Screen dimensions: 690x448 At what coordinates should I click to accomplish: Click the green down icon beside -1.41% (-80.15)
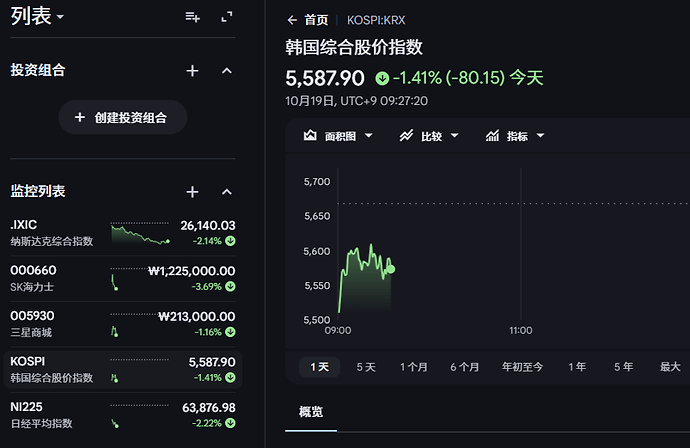(382, 79)
